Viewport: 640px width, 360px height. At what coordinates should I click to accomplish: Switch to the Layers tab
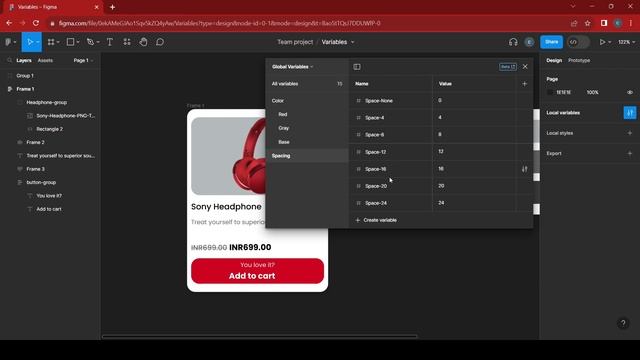tap(24, 60)
